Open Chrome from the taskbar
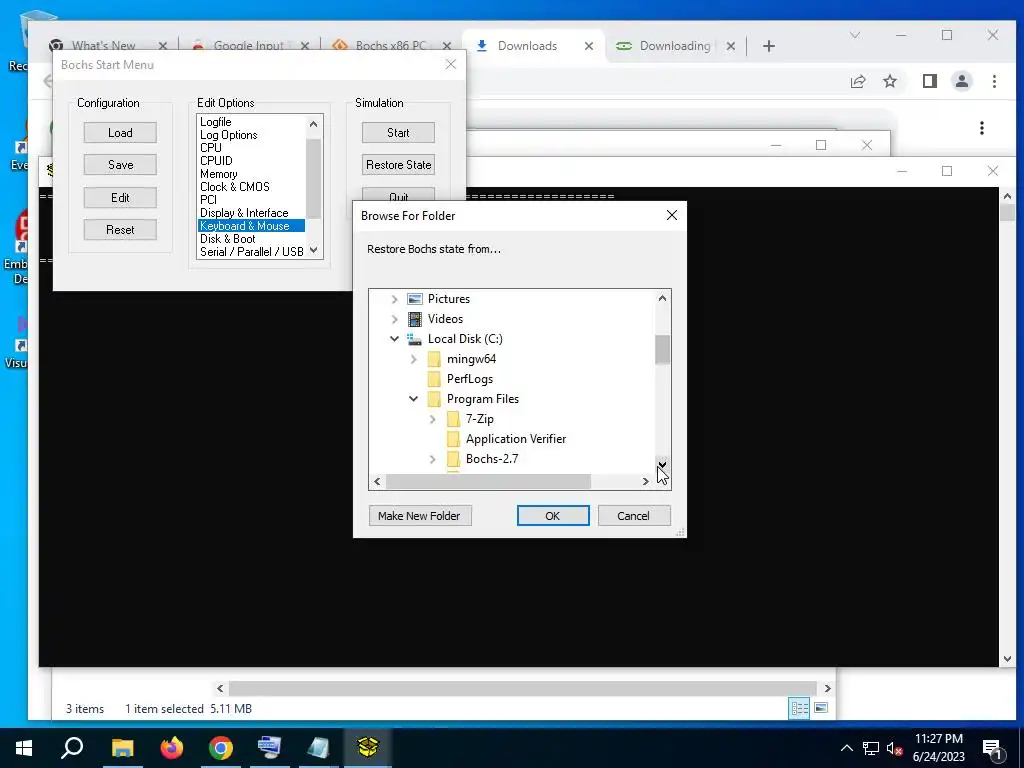This screenshot has width=1024, height=768. click(221, 748)
